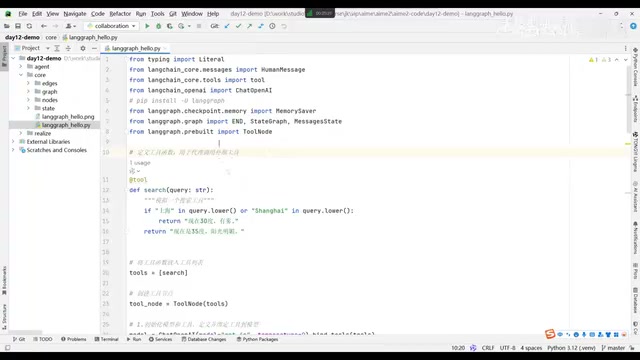Click the core breadcrumb
Screen dimensions: 640x360
(51, 37)
